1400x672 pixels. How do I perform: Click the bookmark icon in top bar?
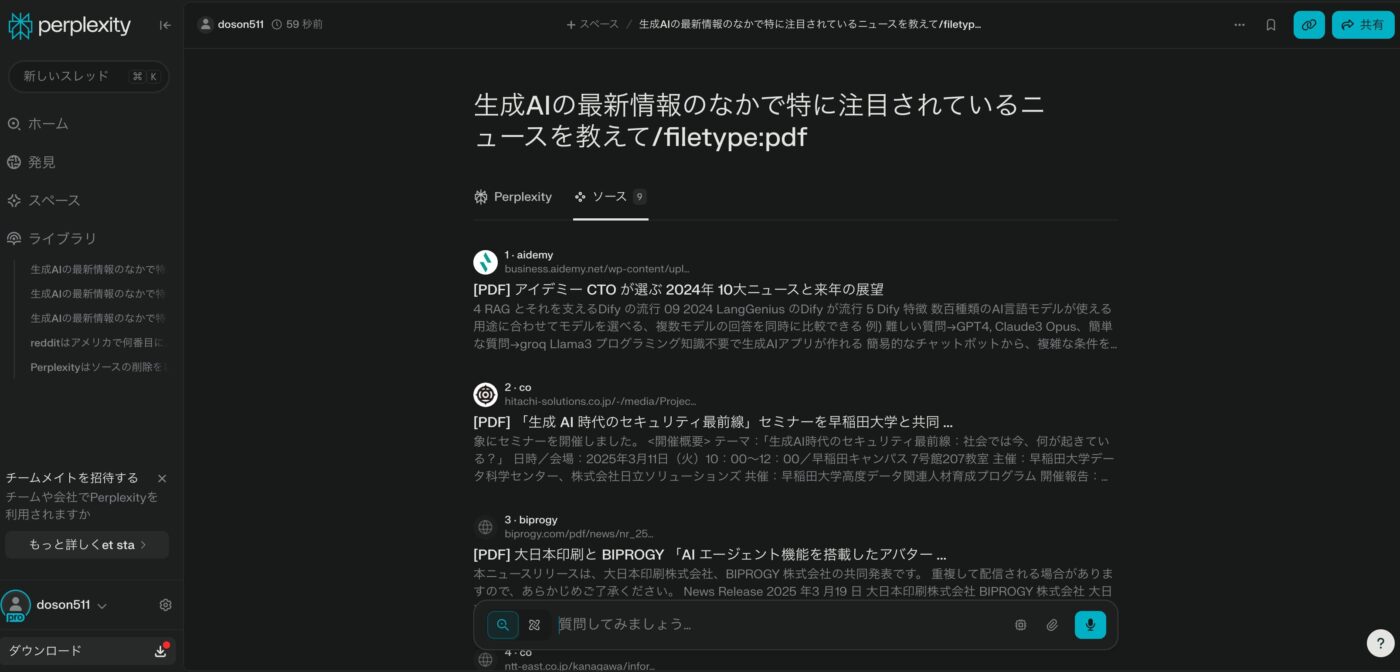[1271, 25]
